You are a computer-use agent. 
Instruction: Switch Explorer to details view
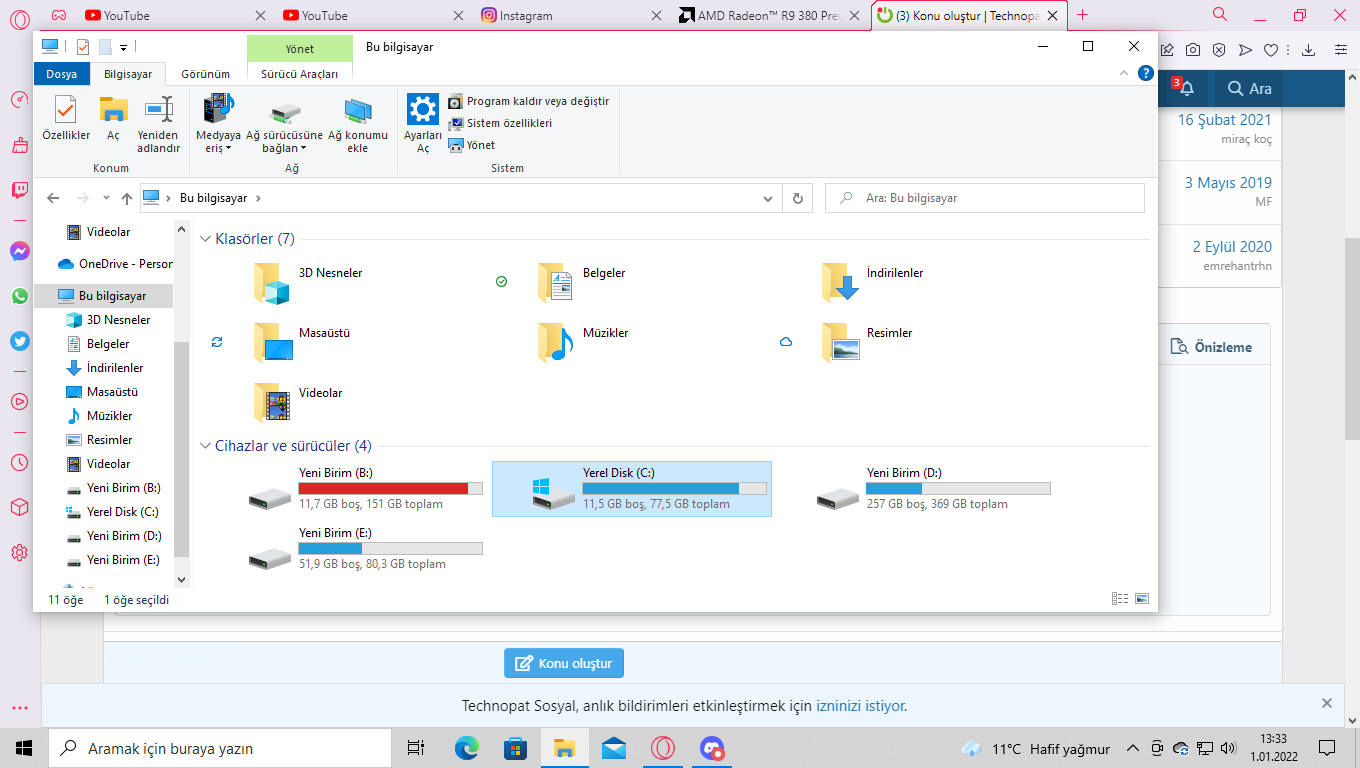point(1120,599)
